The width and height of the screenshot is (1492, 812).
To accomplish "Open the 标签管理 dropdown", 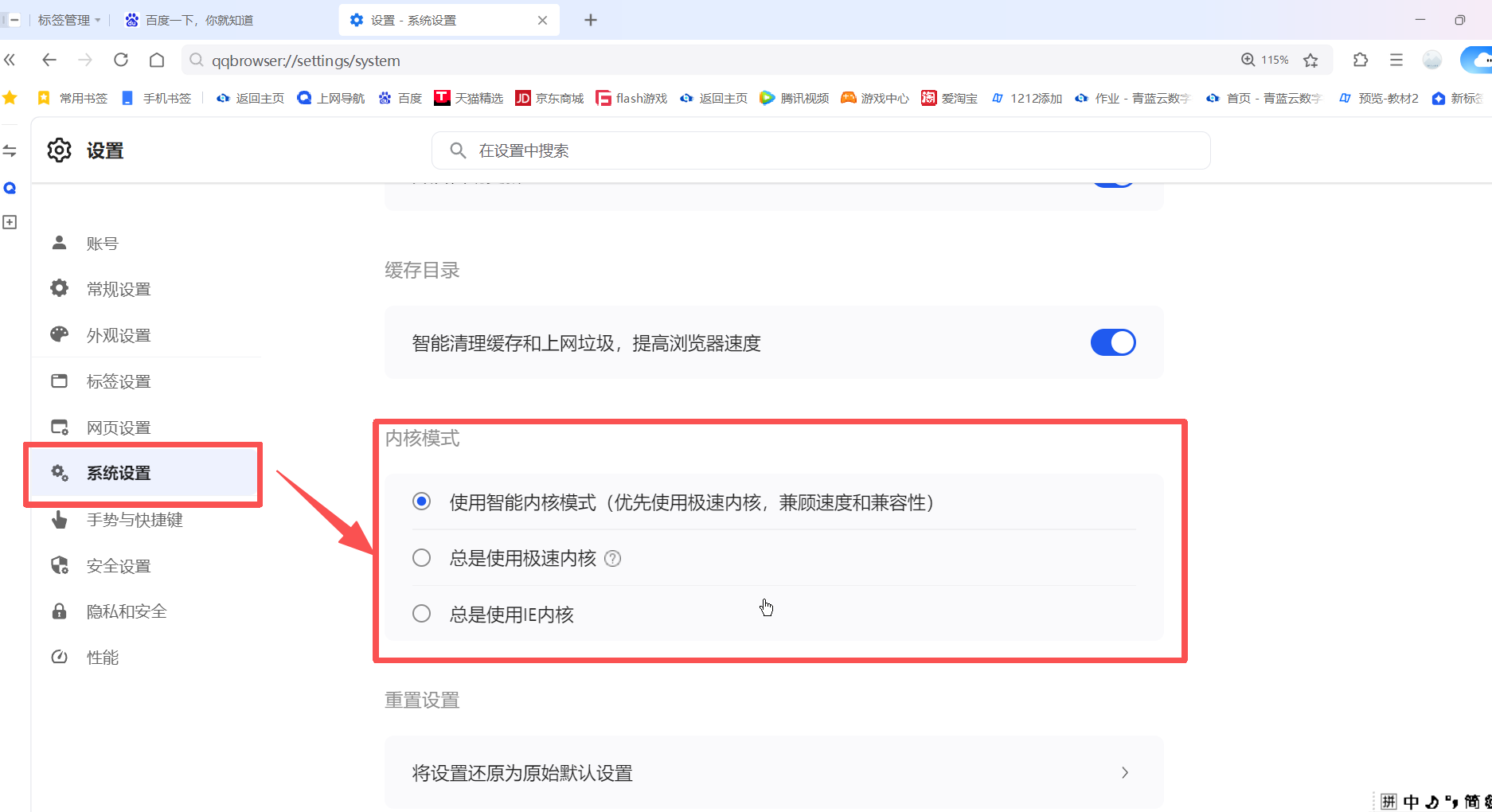I will [x=68, y=19].
